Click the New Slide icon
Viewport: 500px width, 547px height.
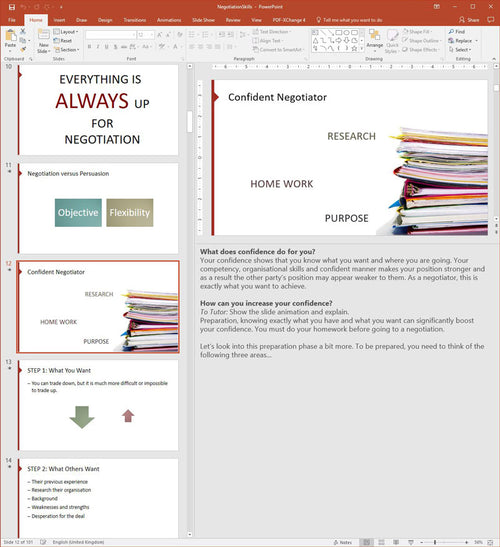[x=44, y=35]
